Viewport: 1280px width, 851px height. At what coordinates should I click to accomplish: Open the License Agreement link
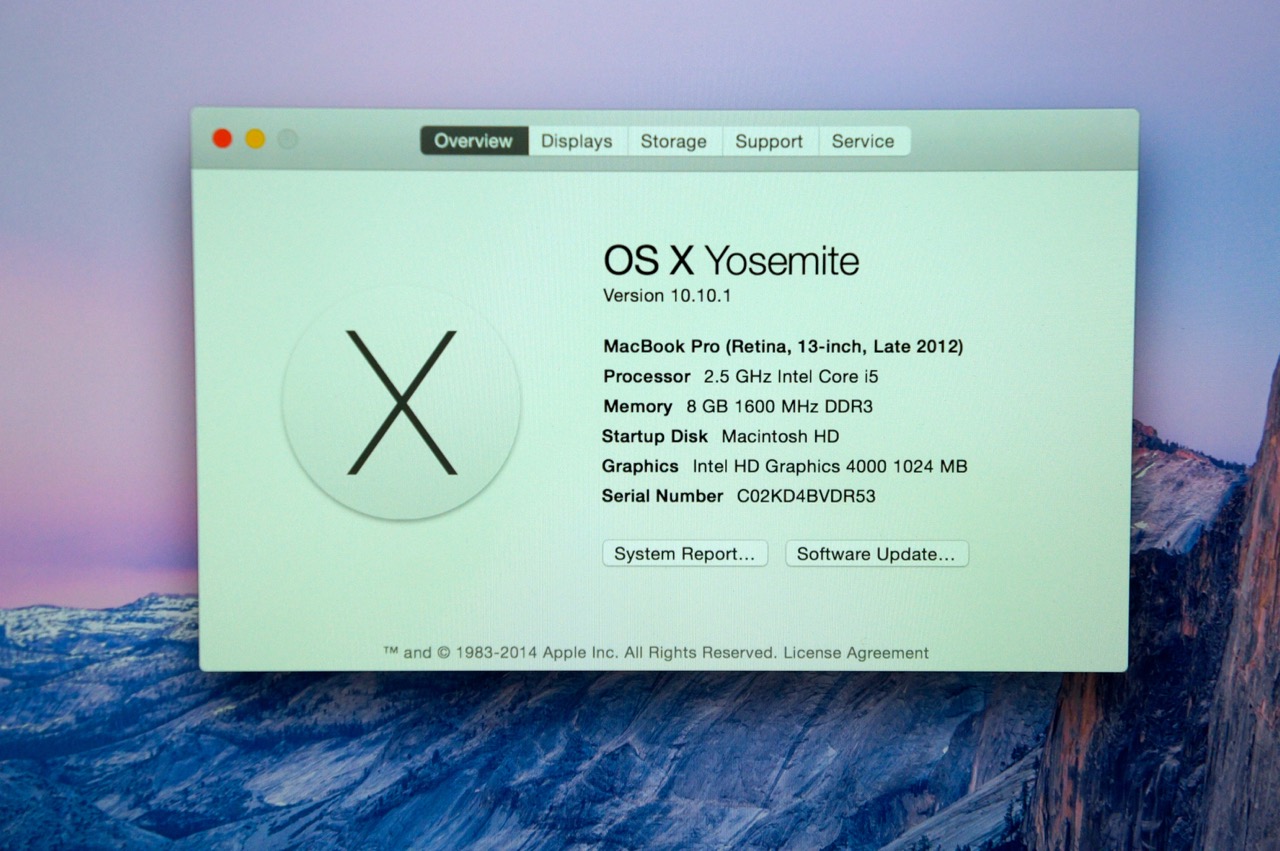point(856,653)
